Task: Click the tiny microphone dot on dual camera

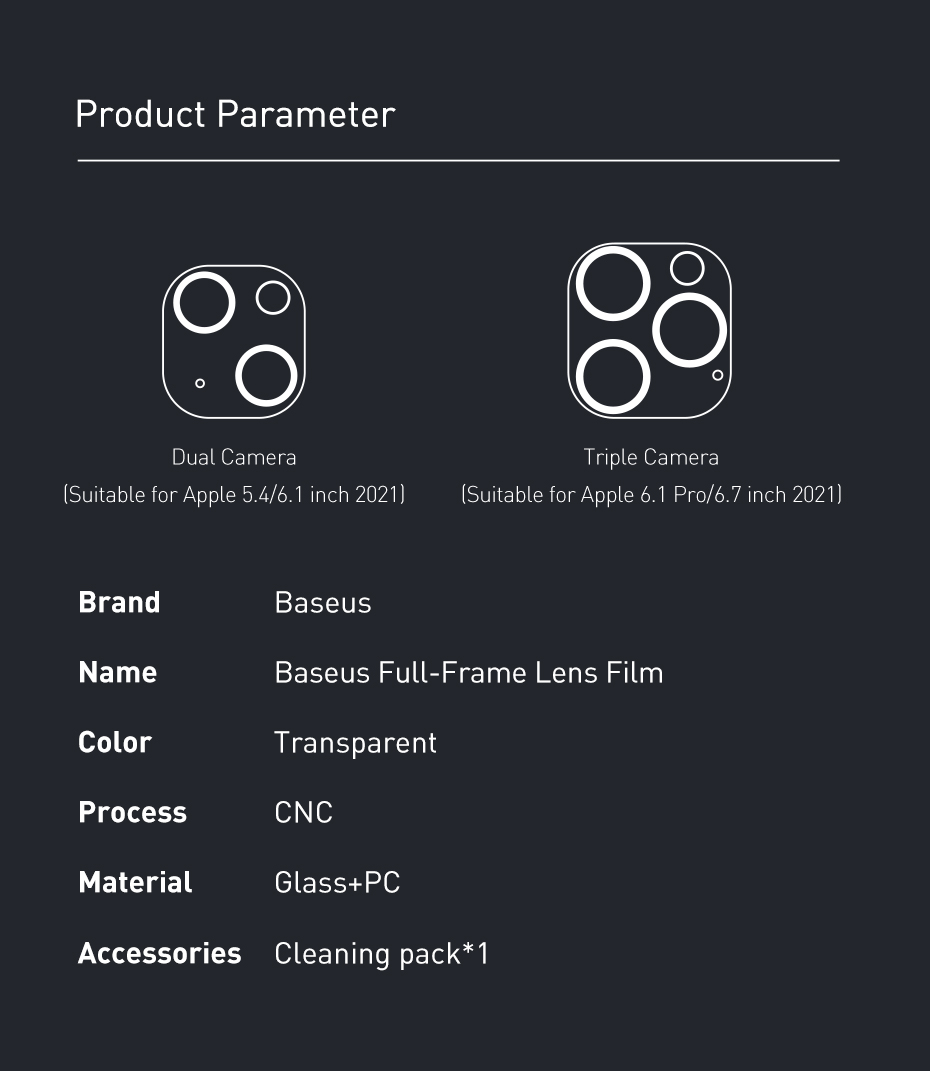Action: point(200,383)
